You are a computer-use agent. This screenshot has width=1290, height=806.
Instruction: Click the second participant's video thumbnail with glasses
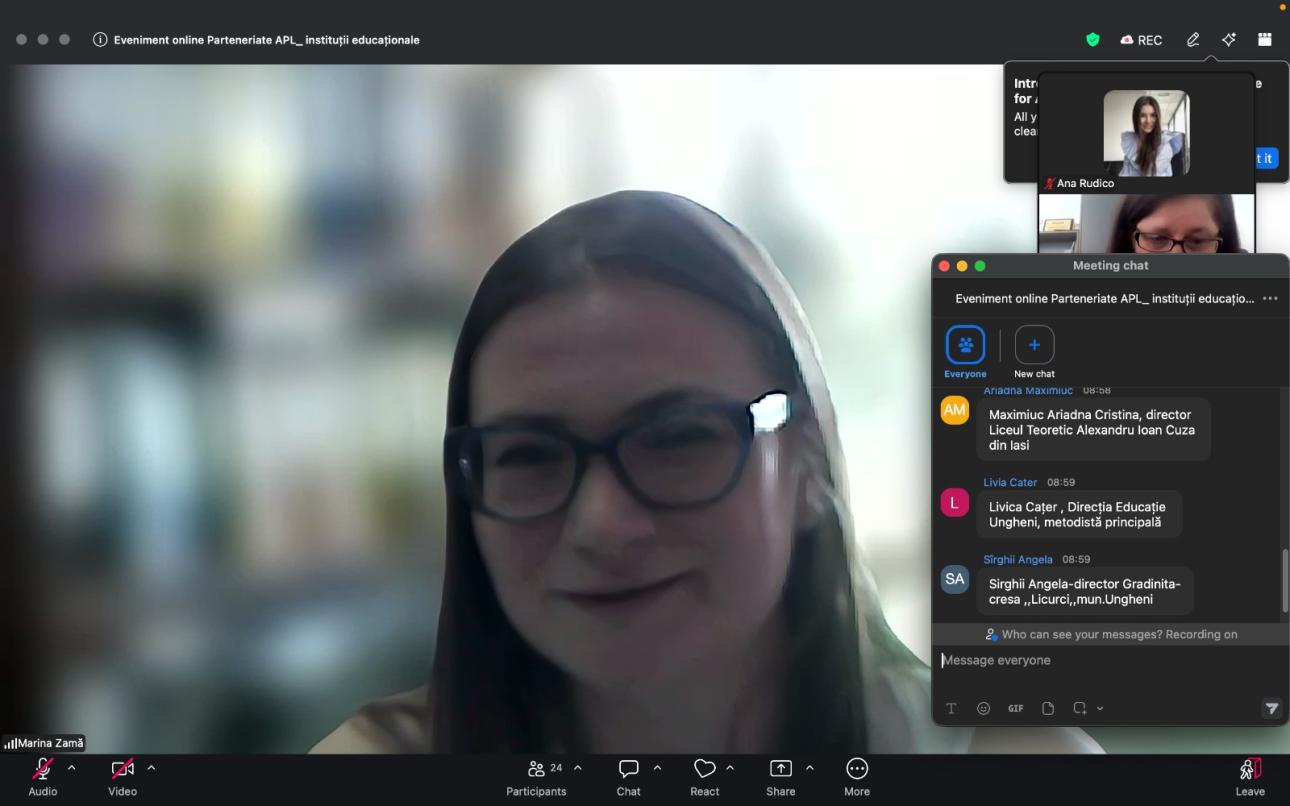click(x=1146, y=224)
